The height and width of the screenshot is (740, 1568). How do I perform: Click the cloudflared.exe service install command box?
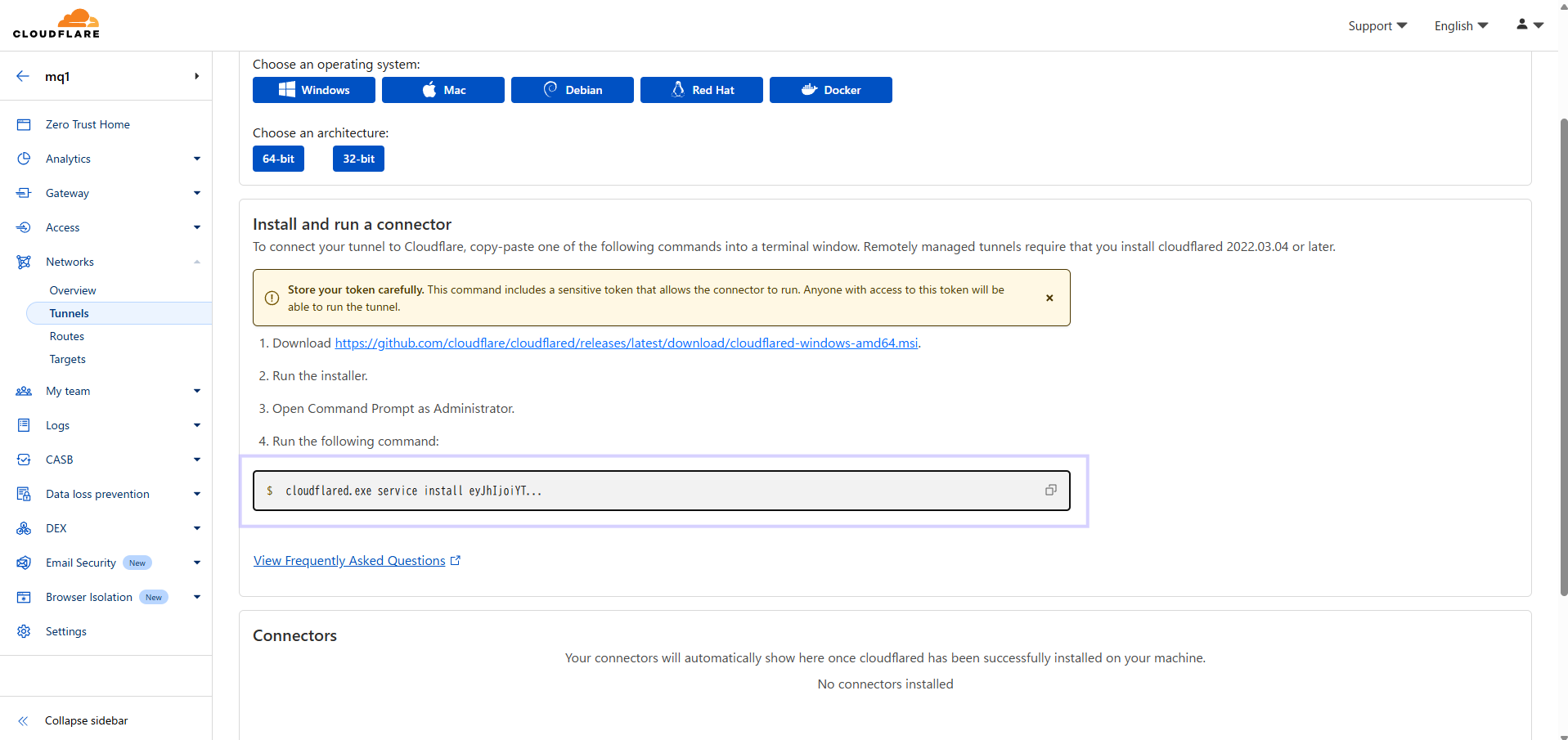tap(662, 491)
